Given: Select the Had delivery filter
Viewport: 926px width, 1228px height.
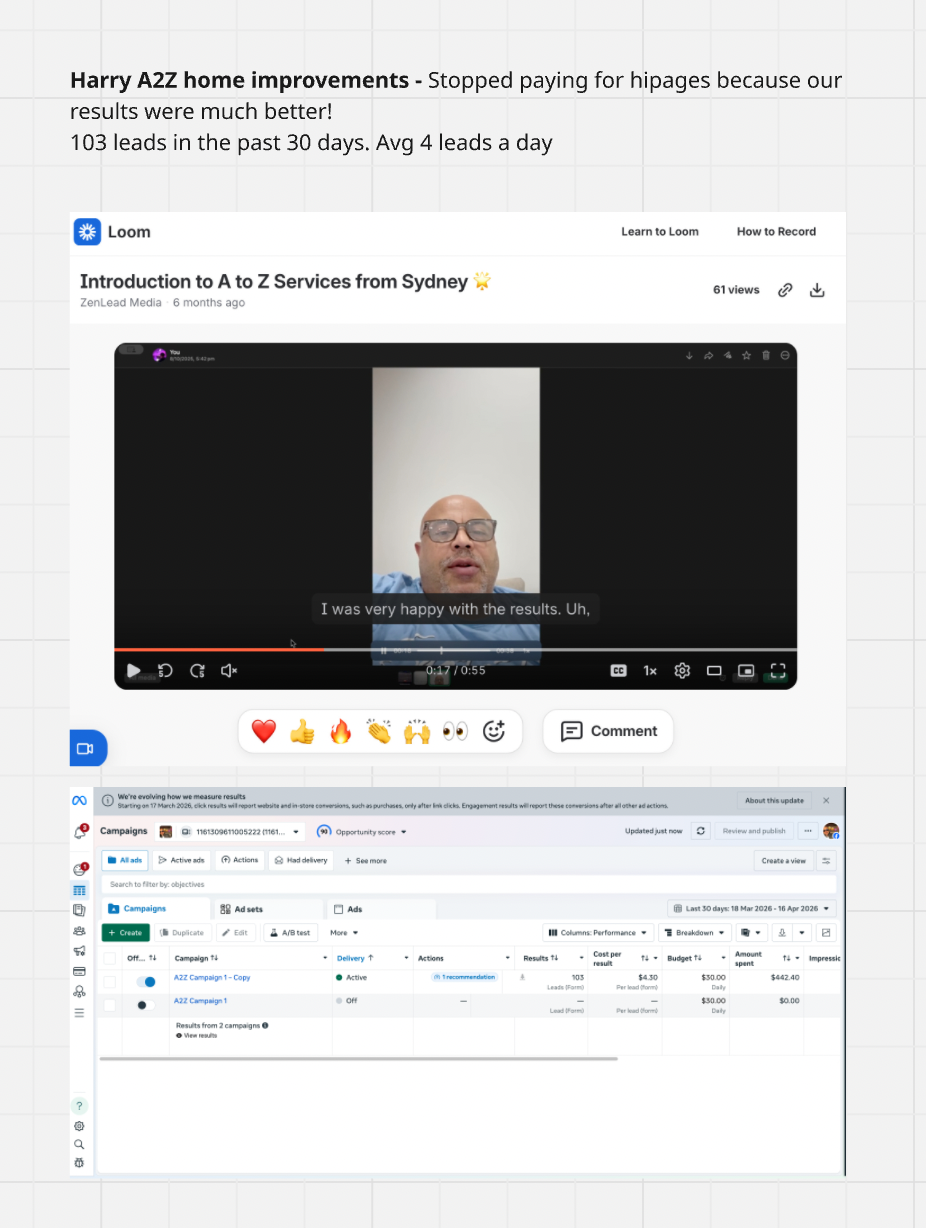Looking at the screenshot, I should pyautogui.click(x=301, y=860).
